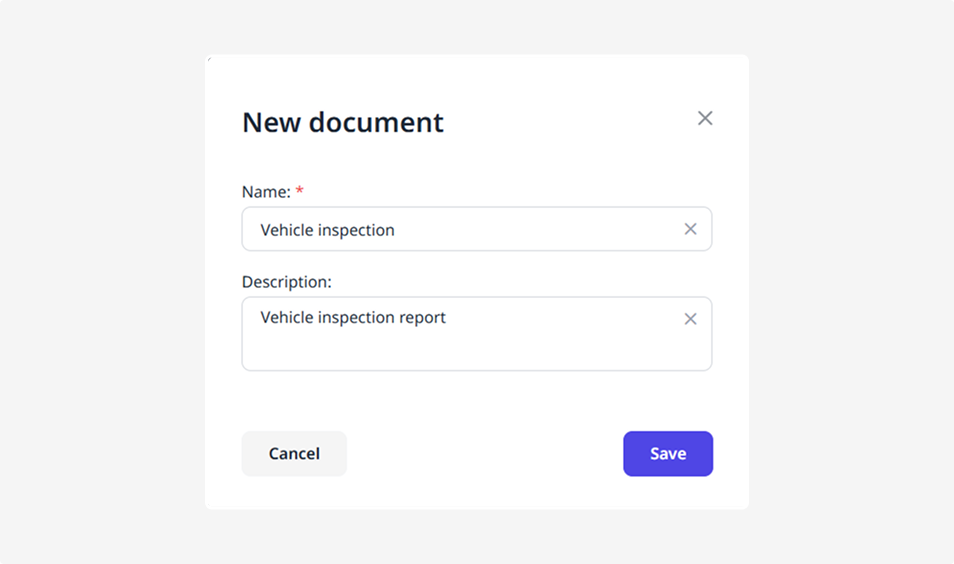Click the gray backdrop outside the dialog
This screenshot has width=954, height=564.
coord(100,300)
